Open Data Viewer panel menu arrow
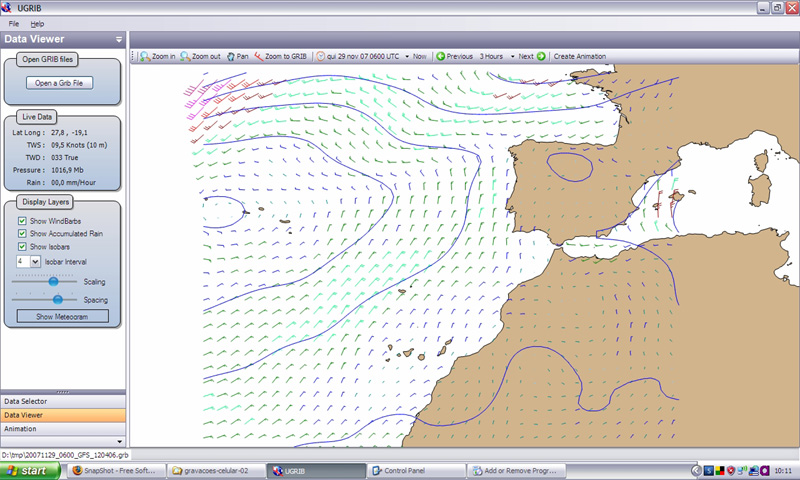The height and width of the screenshot is (480, 800). point(119,39)
